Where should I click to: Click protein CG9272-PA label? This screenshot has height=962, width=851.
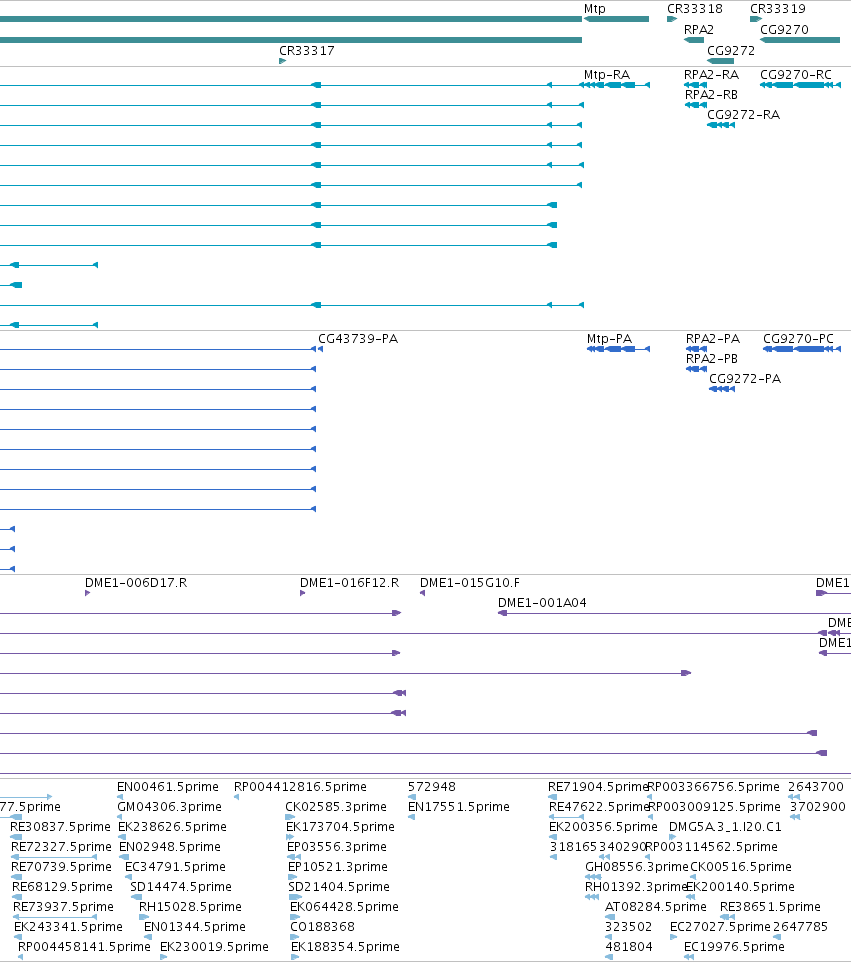(745, 379)
